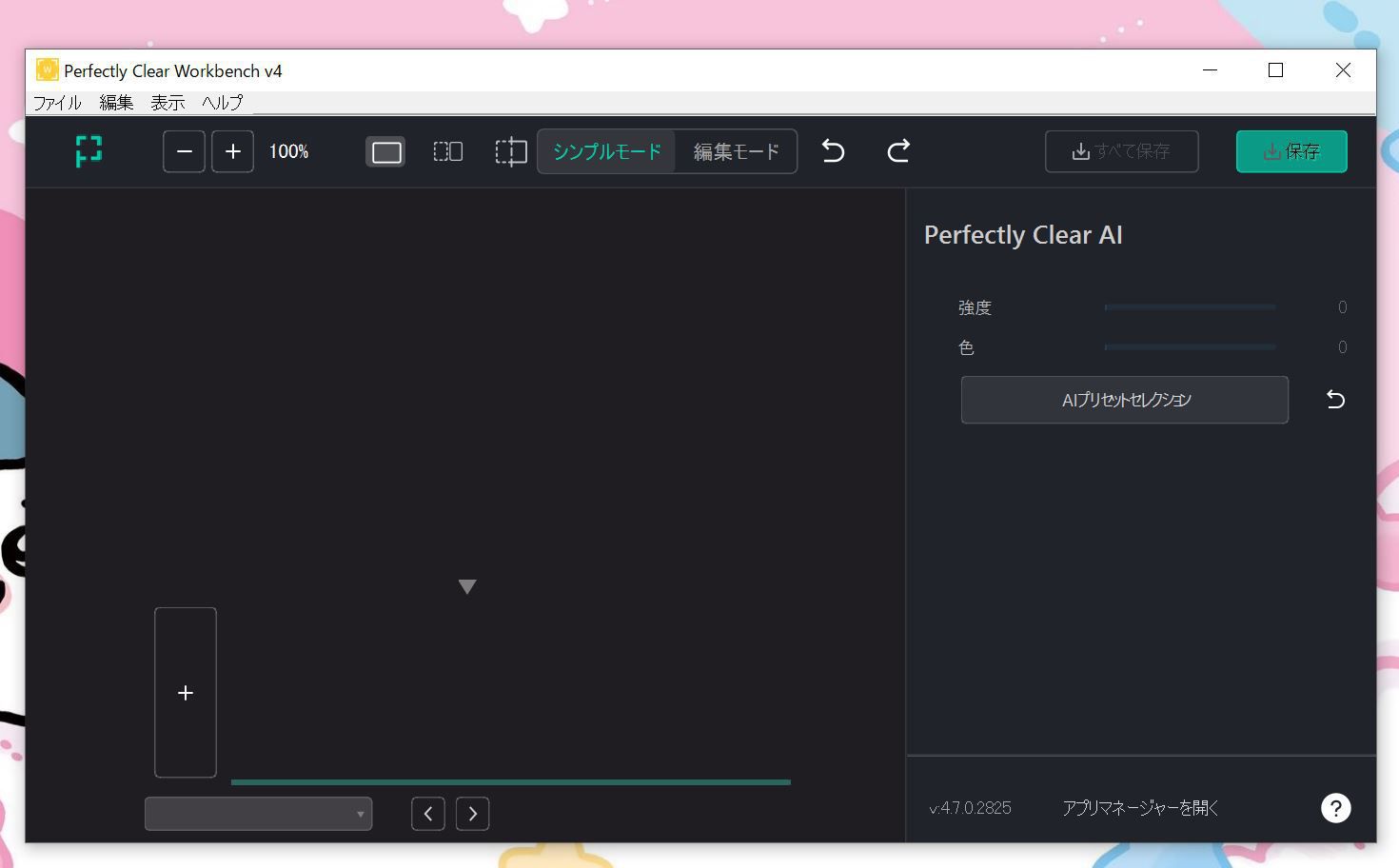The height and width of the screenshot is (868, 1399).
Task: Click the すべて保存 button
Action: click(1121, 151)
